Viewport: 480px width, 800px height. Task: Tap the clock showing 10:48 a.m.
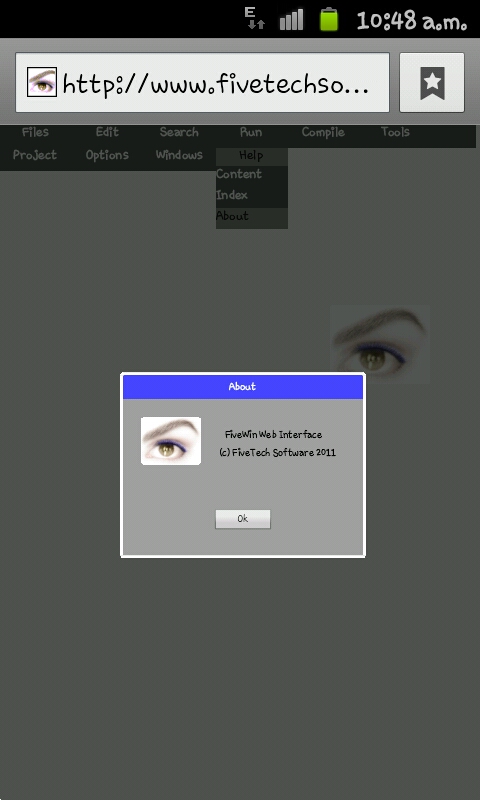click(x=412, y=20)
